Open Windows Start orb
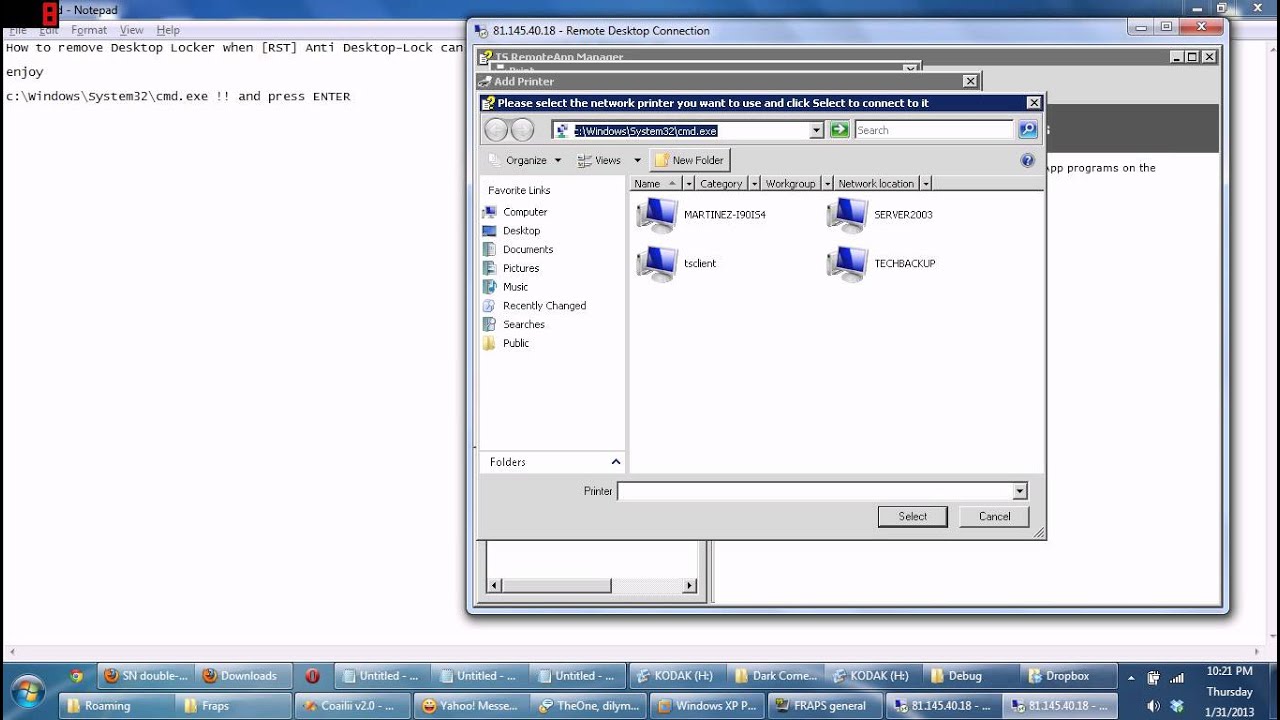The width and height of the screenshot is (1280, 720). click(27, 692)
